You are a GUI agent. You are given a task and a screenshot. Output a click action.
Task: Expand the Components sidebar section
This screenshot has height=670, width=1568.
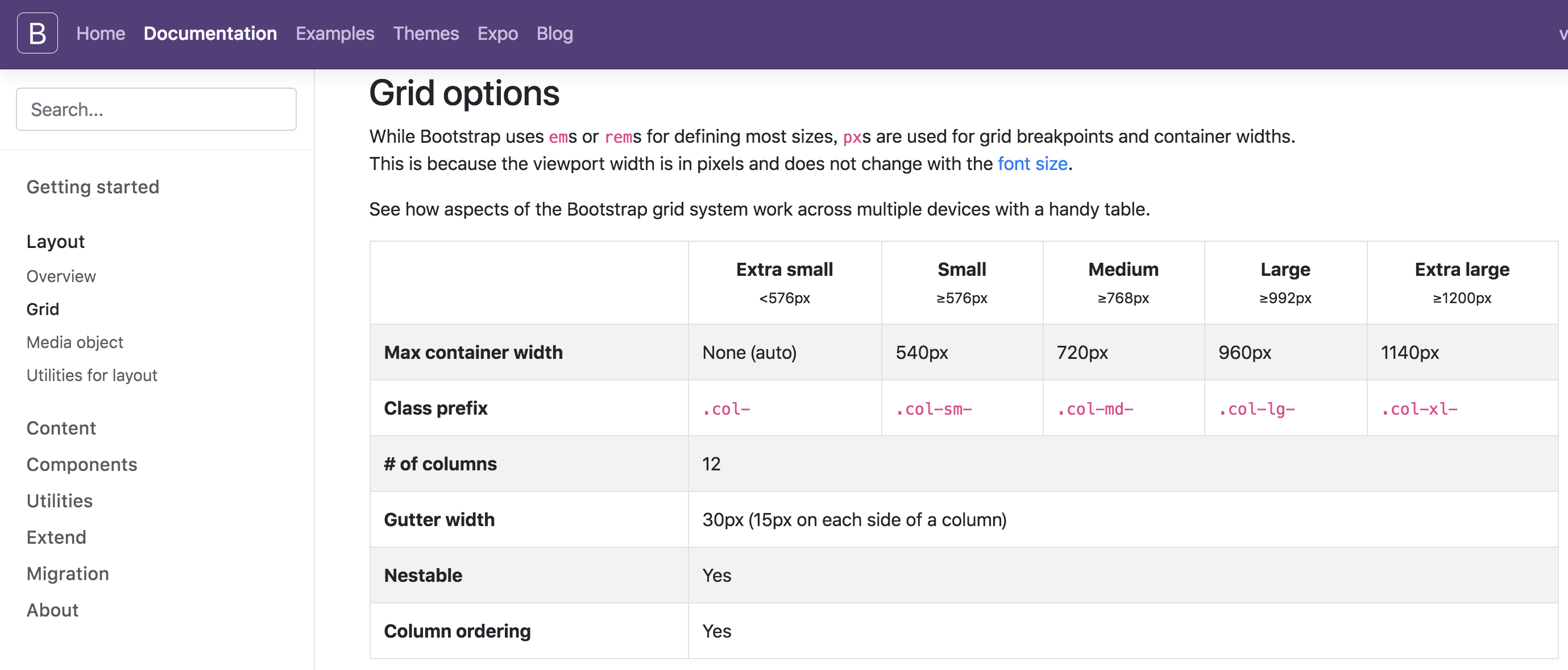(81, 465)
